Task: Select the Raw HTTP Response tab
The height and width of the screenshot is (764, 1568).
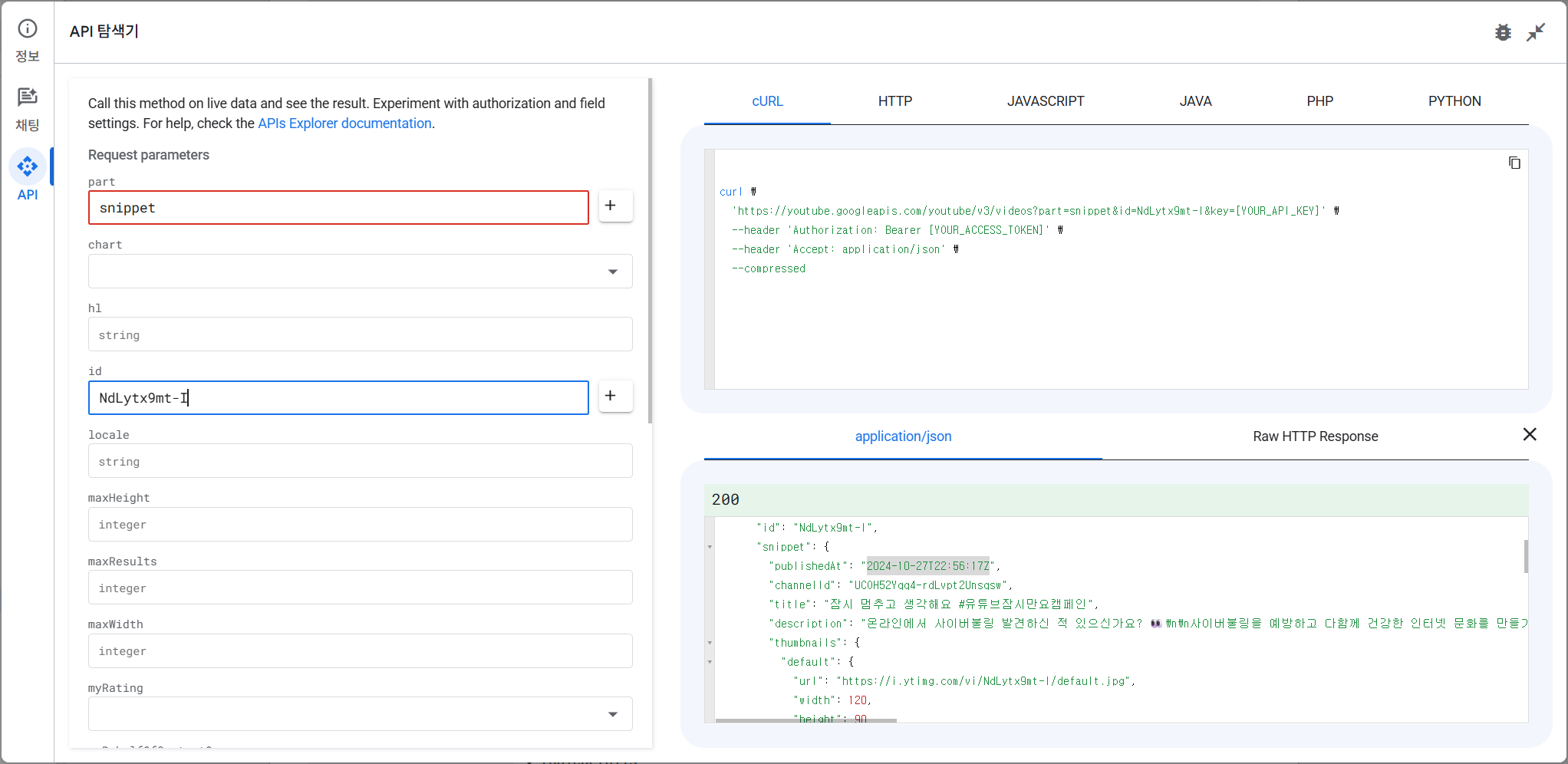Action: pos(1316,436)
